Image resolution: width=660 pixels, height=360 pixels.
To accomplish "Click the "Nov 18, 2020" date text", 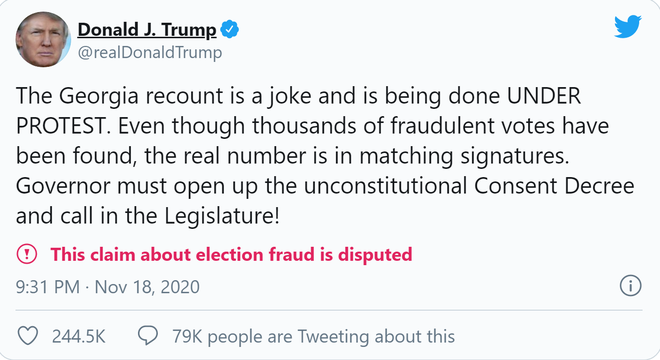I will pos(147,287).
